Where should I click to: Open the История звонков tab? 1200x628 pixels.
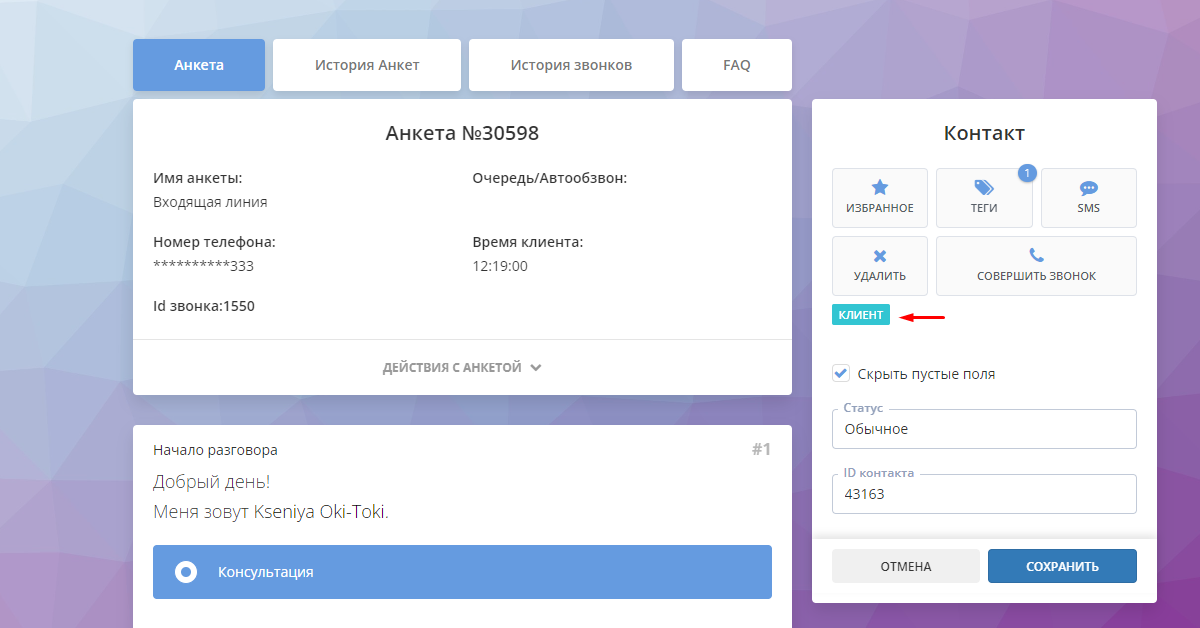pyautogui.click(x=571, y=65)
